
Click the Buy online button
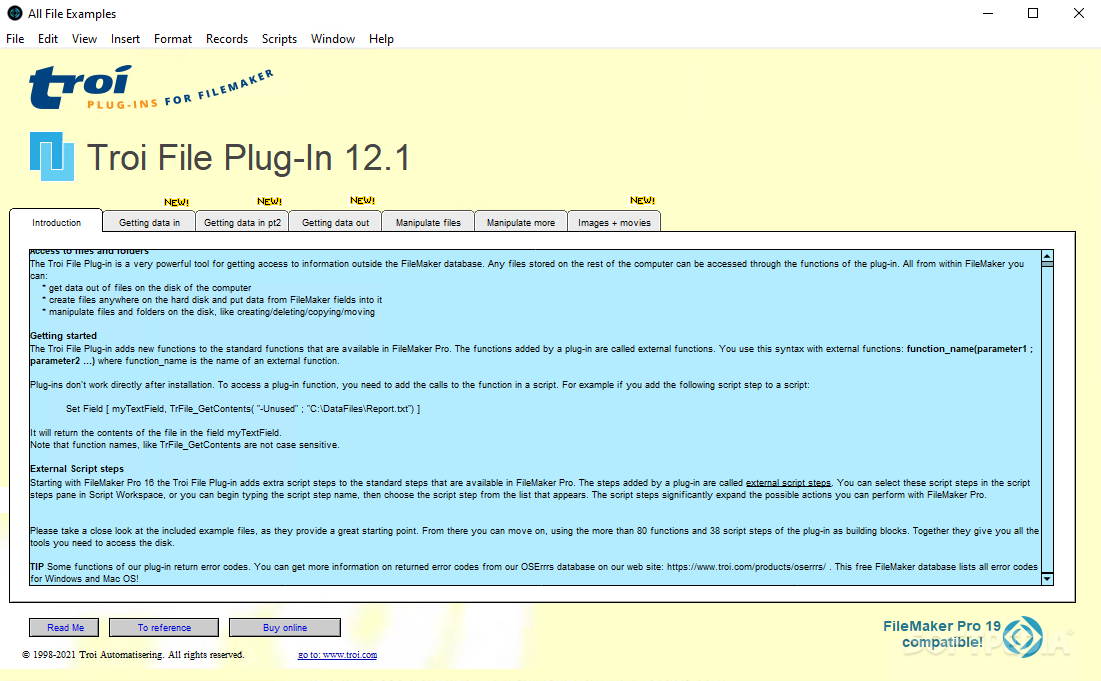284,627
